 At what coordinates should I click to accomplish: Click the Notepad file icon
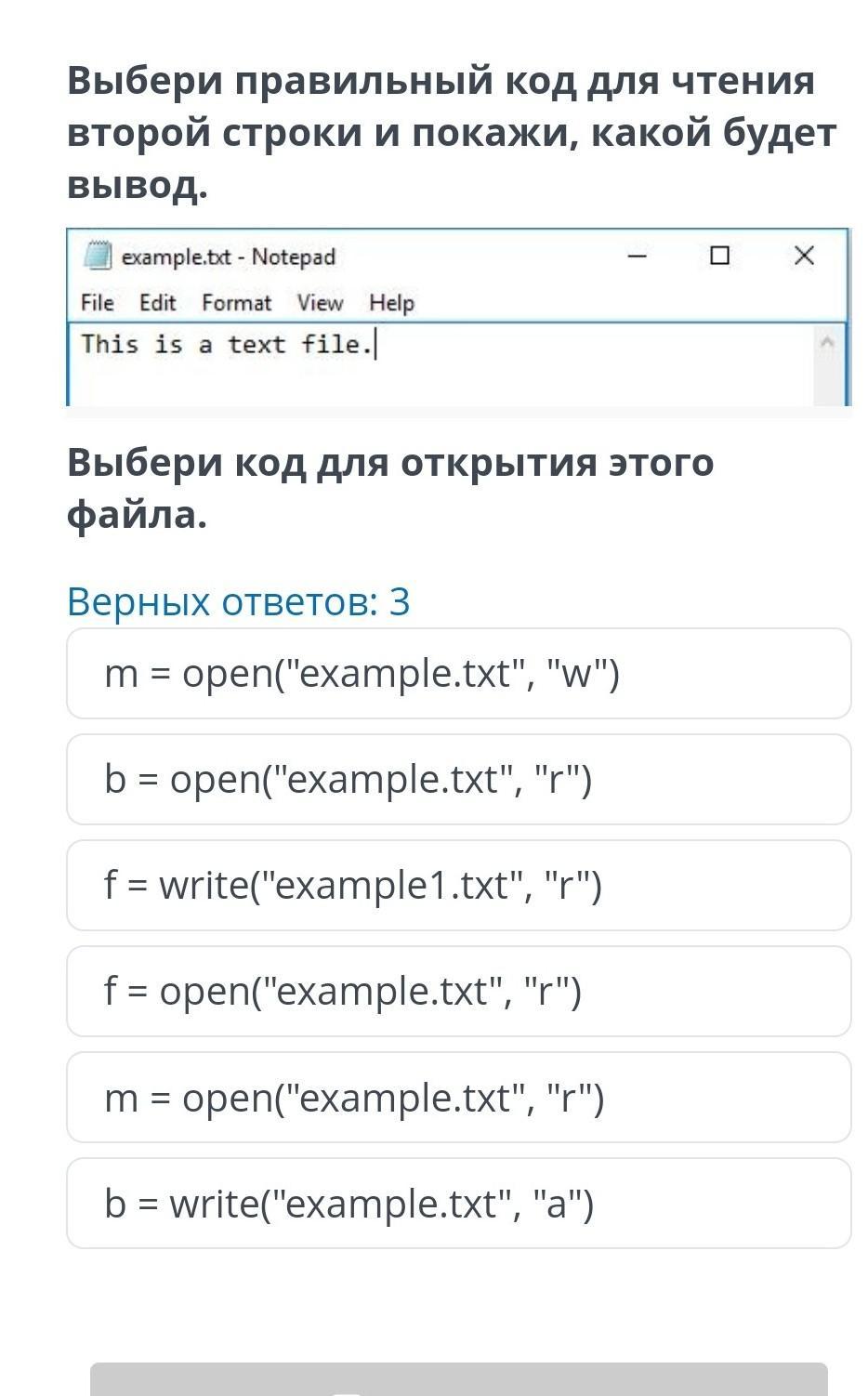(98, 256)
